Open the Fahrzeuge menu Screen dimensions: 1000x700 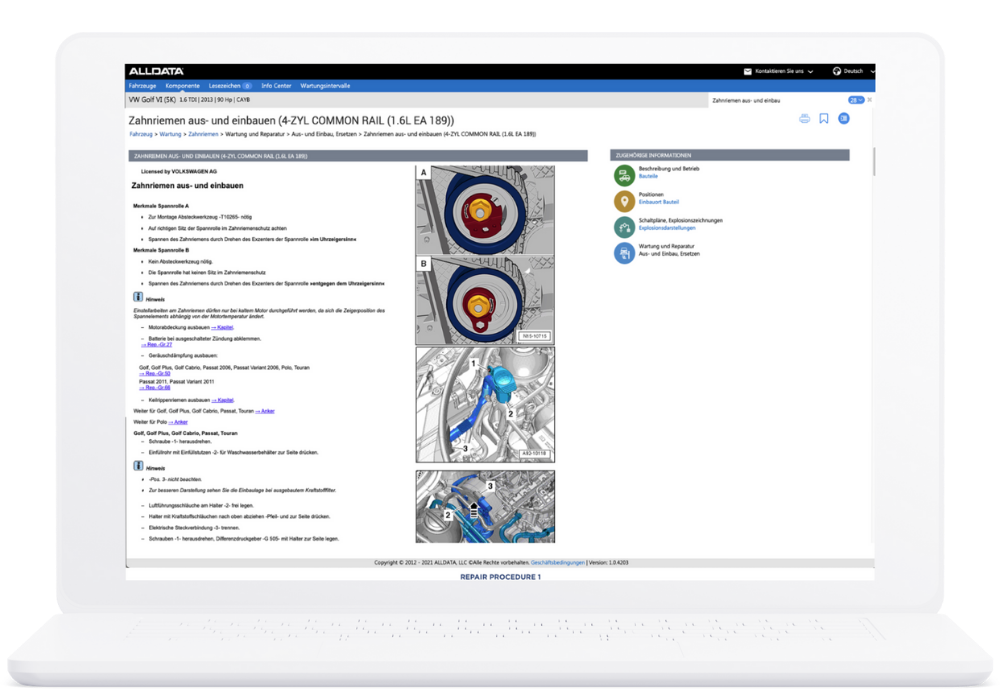pyautogui.click(x=142, y=86)
